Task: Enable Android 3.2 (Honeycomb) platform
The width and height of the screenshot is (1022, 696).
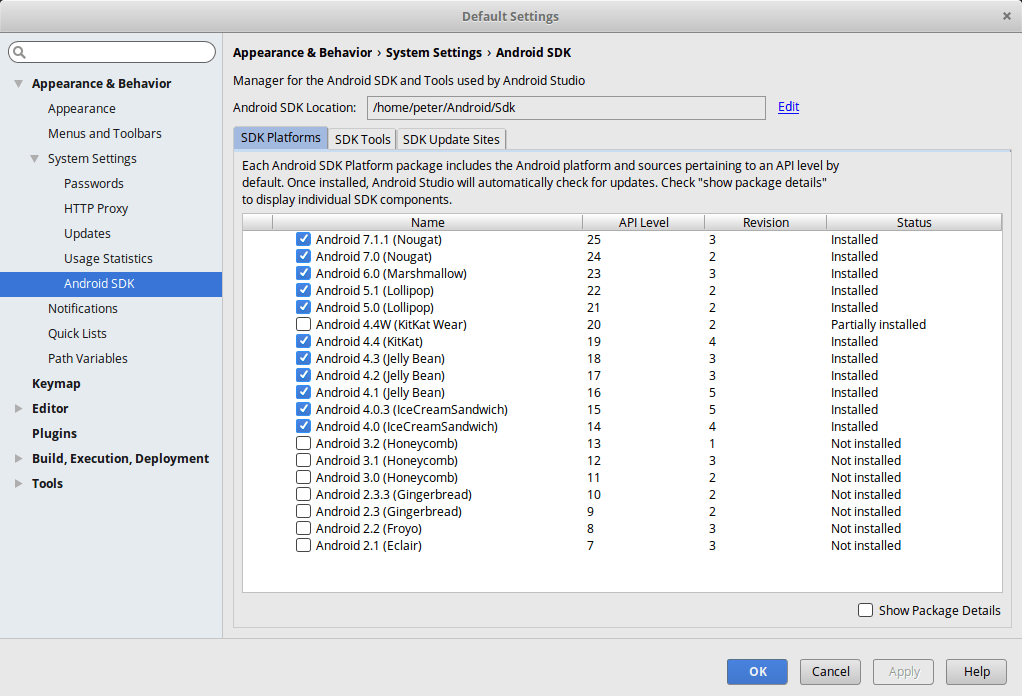Action: click(303, 443)
